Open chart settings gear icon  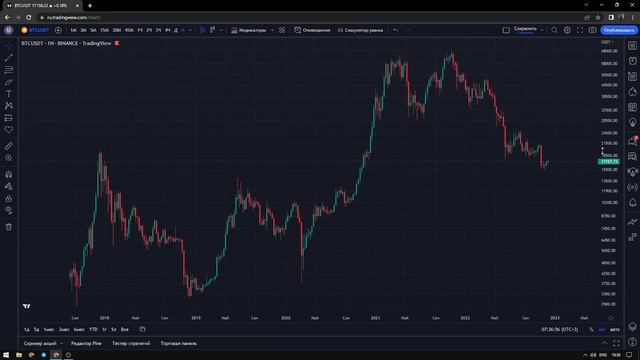[x=567, y=30]
